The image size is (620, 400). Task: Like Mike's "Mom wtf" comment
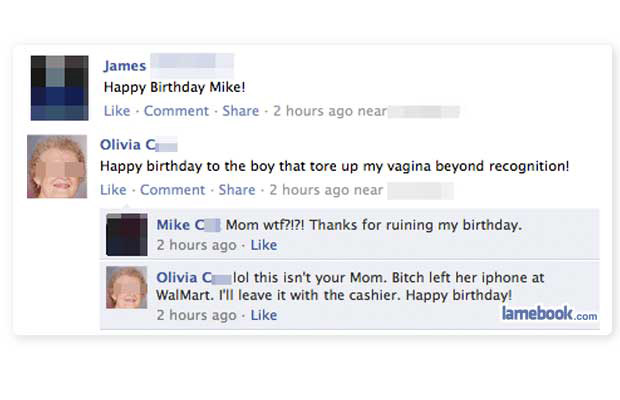pos(263,245)
